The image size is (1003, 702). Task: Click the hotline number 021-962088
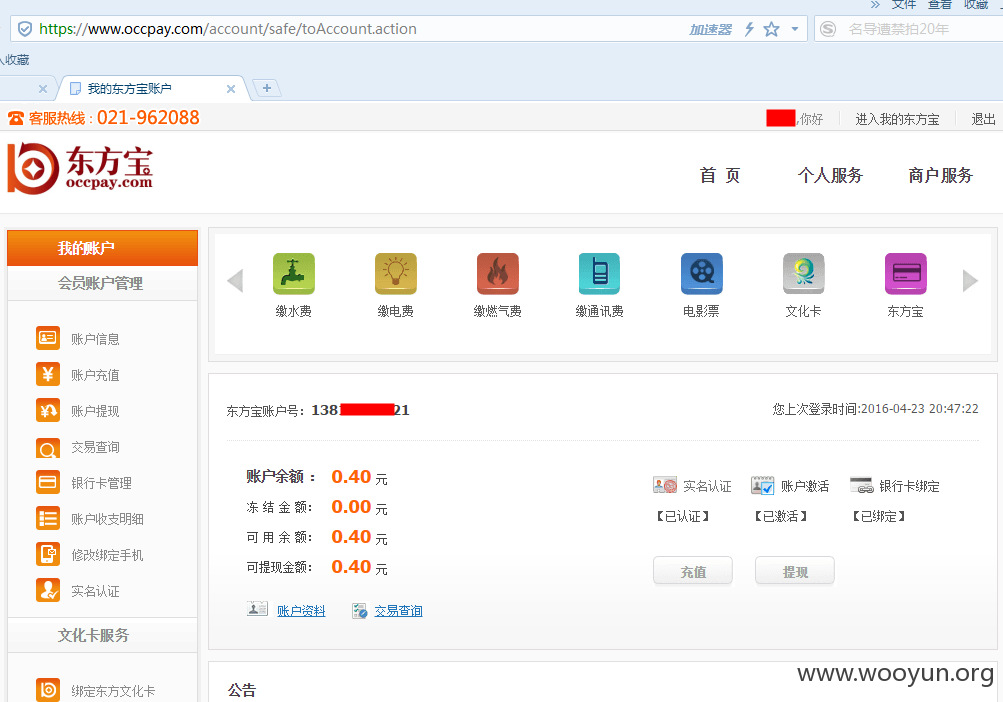pos(148,118)
